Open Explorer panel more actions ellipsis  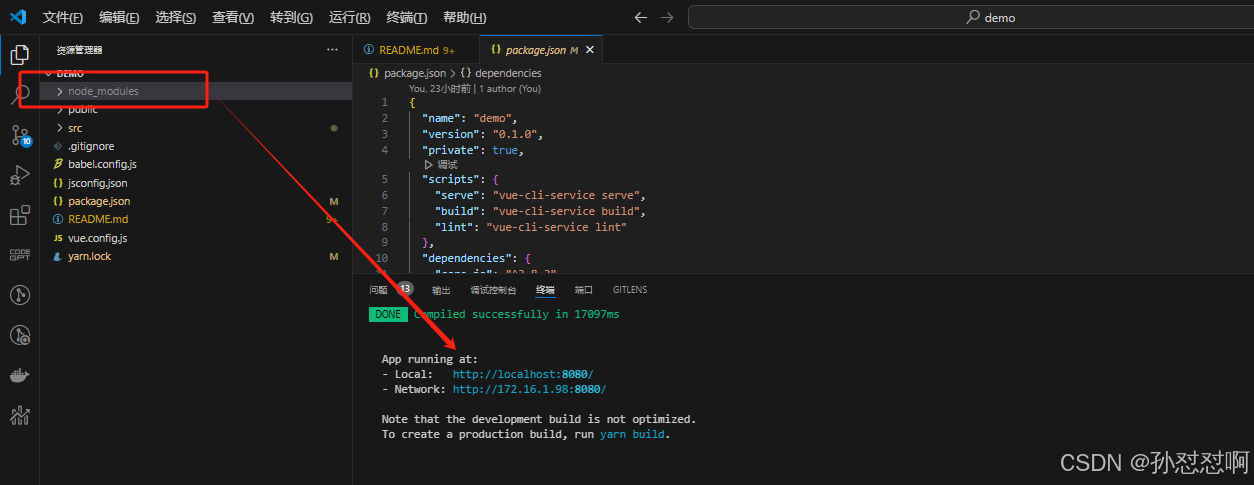click(x=332, y=49)
